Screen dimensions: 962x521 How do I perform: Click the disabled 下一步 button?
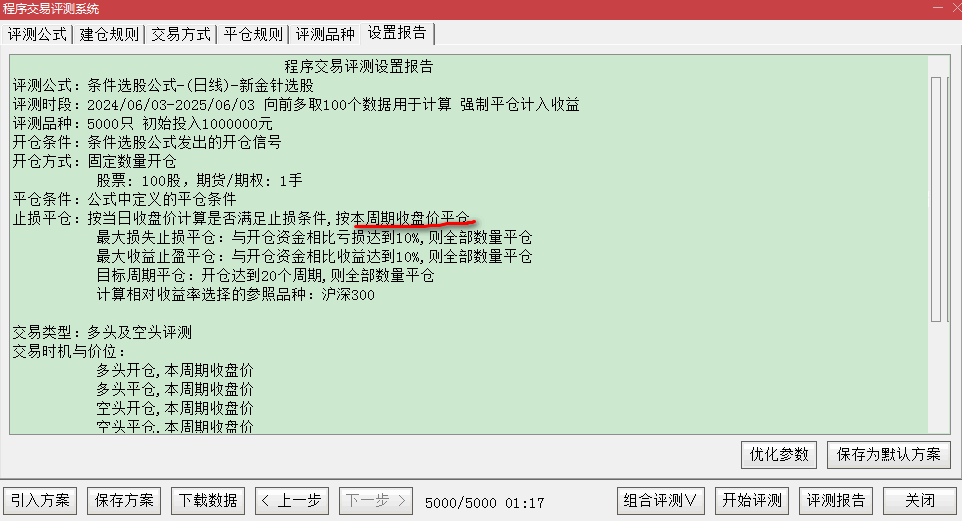(x=375, y=501)
